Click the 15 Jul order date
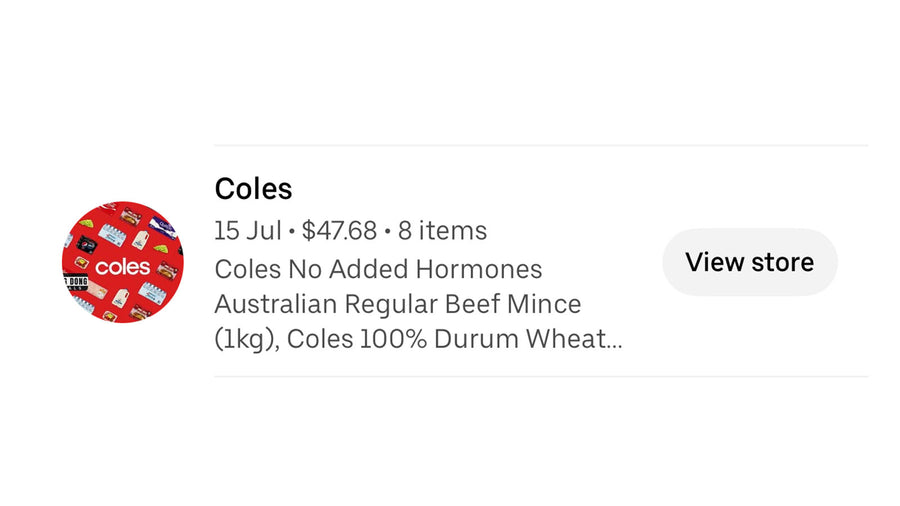Viewport: 900px width, 506px height. [247, 231]
